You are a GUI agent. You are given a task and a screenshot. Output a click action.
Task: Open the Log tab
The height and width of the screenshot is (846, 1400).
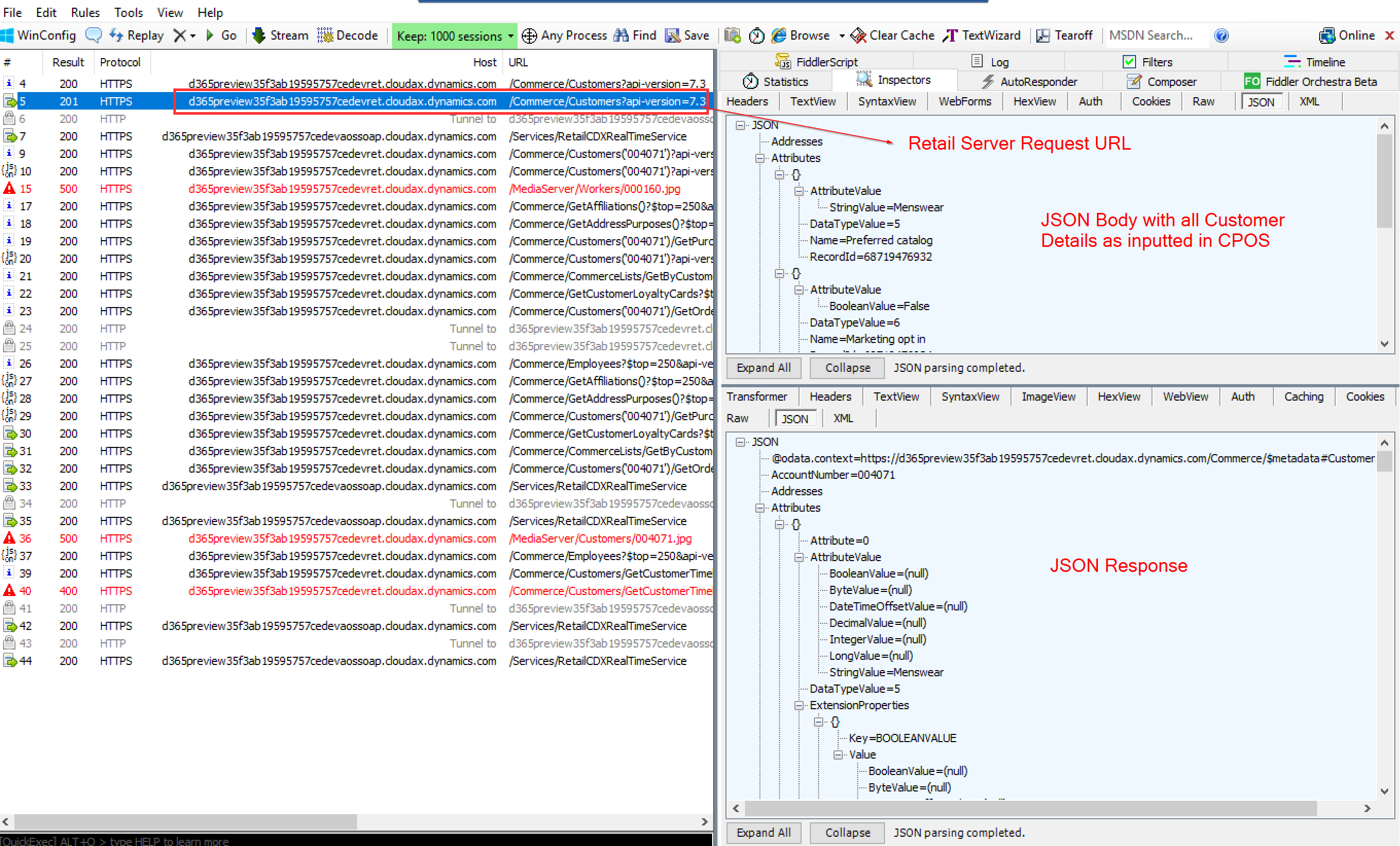990,62
